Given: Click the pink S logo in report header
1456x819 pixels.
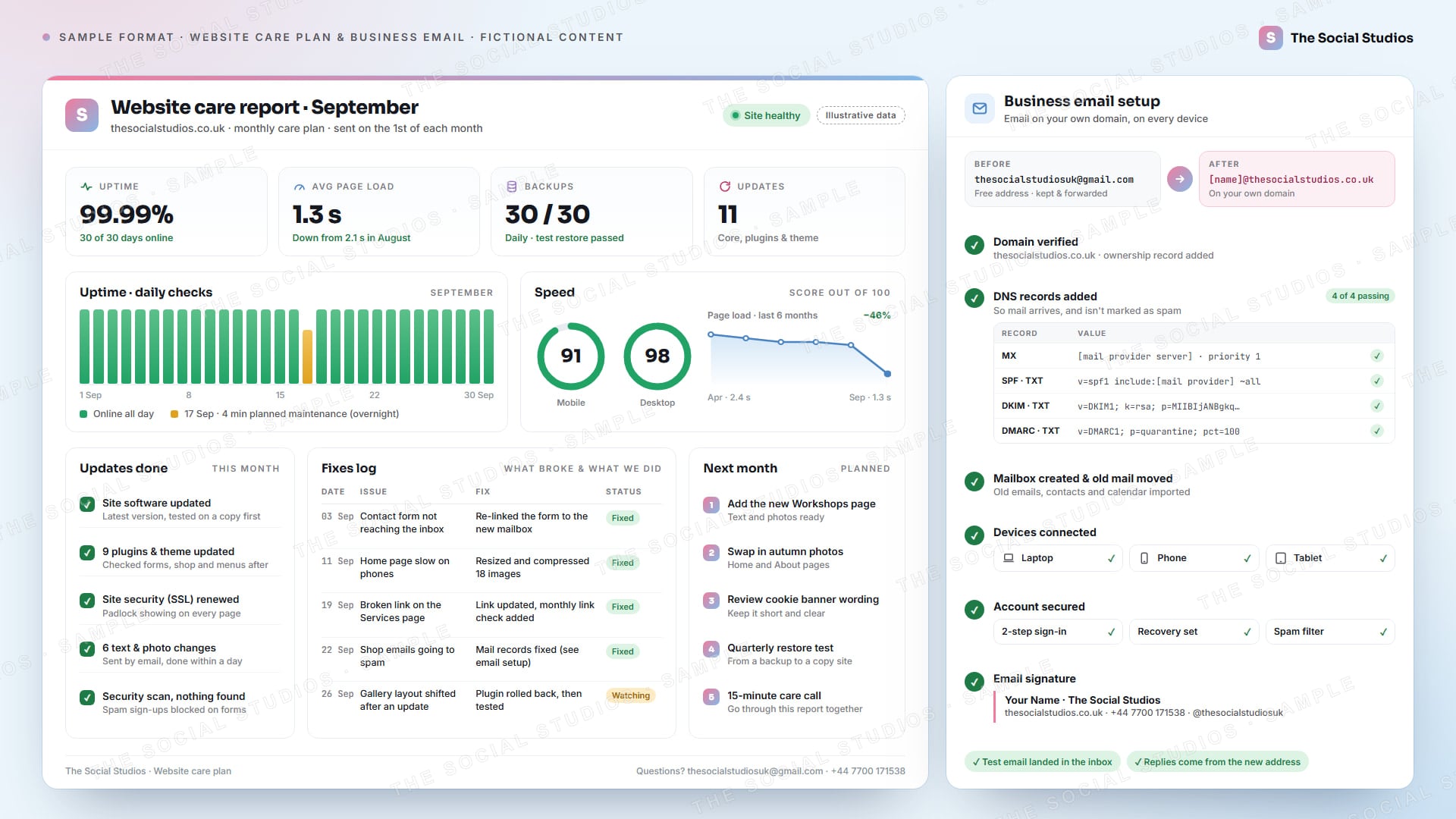Looking at the screenshot, I should point(82,115).
